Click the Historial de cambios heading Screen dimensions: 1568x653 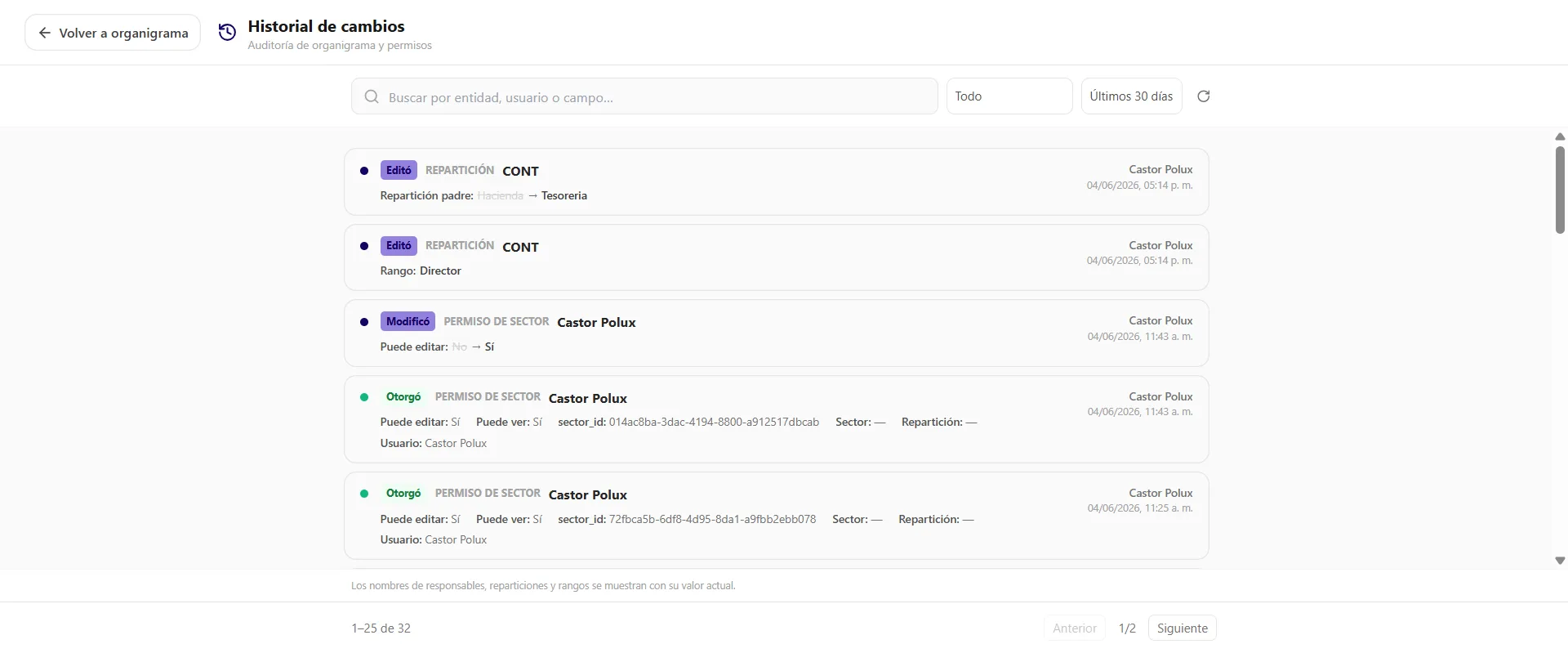(326, 26)
